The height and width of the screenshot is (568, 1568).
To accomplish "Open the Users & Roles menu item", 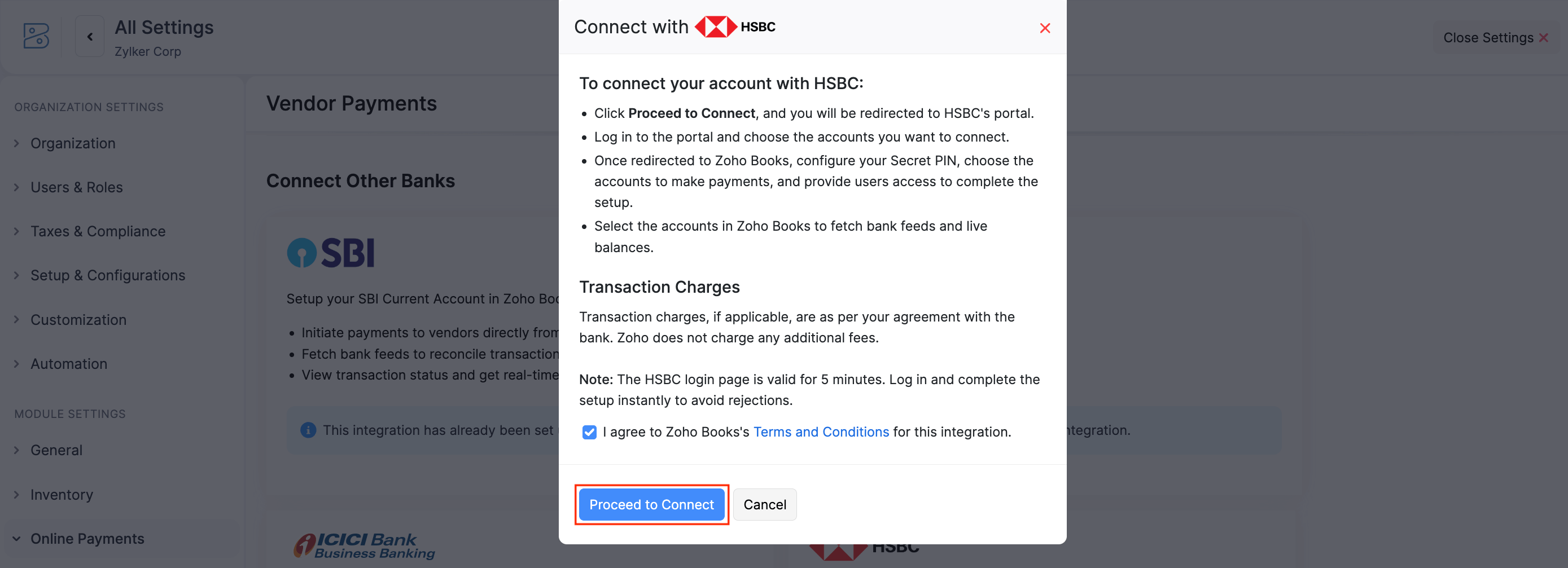I will (77, 187).
